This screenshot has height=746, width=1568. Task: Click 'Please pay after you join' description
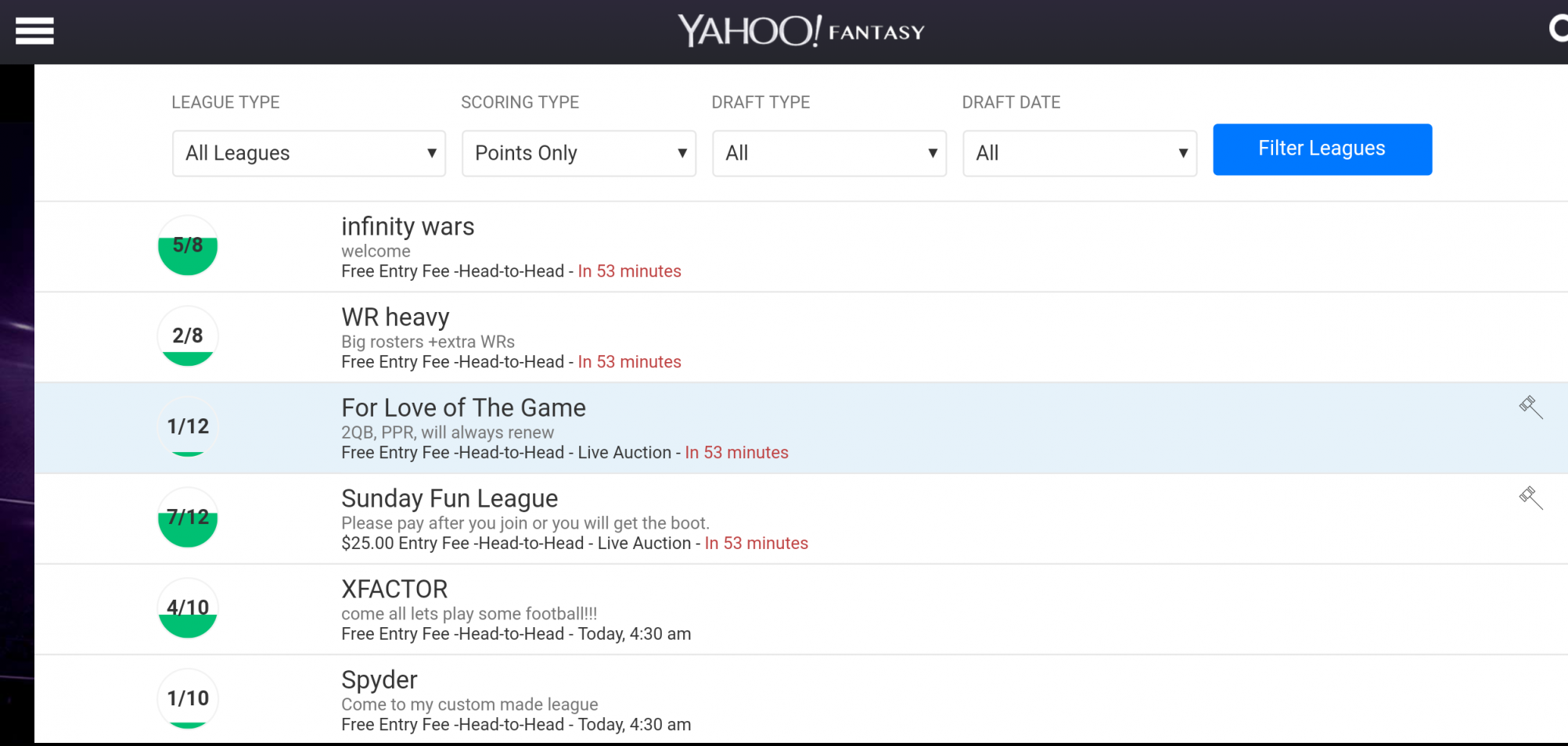(525, 523)
